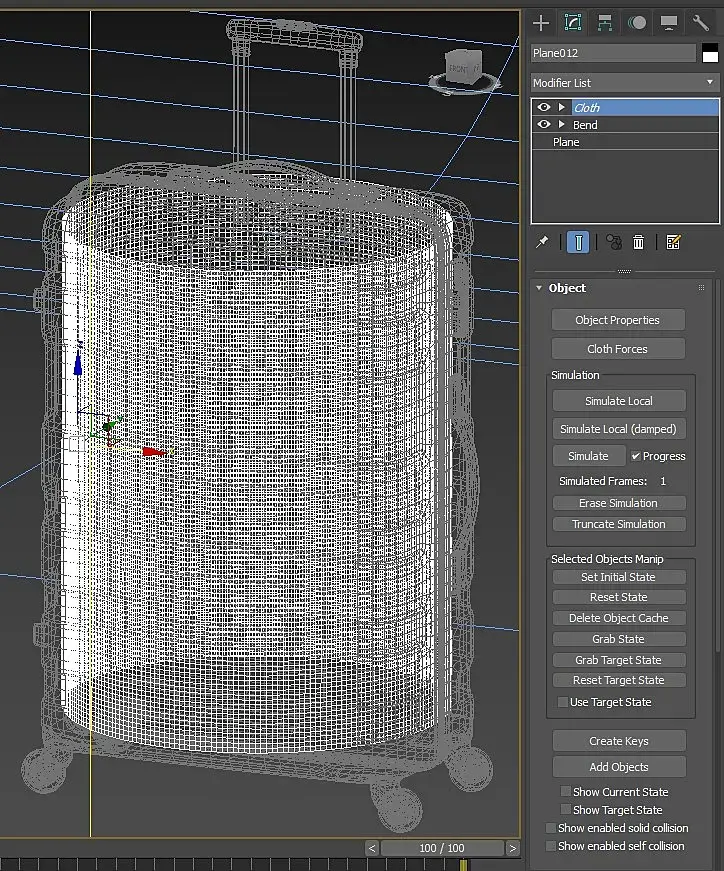Click the object color swatch
The image size is (724, 871).
click(x=710, y=53)
